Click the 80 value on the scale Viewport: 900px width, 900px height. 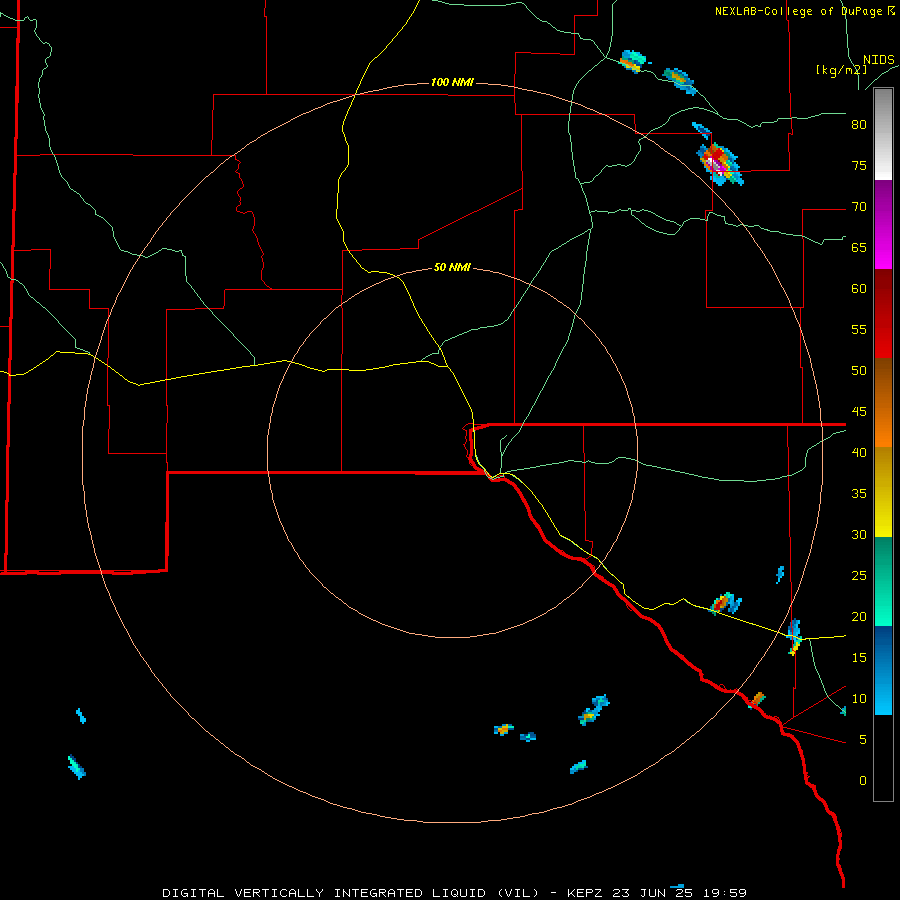(x=859, y=125)
